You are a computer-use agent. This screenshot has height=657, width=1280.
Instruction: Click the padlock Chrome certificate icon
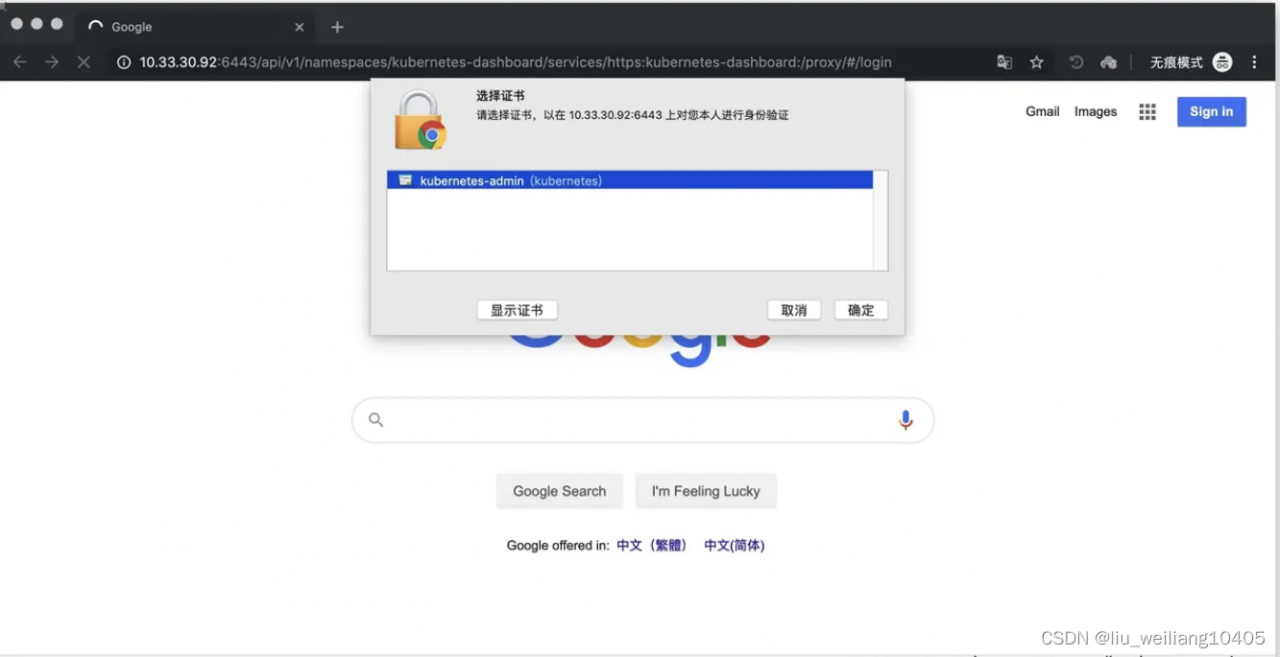click(420, 120)
